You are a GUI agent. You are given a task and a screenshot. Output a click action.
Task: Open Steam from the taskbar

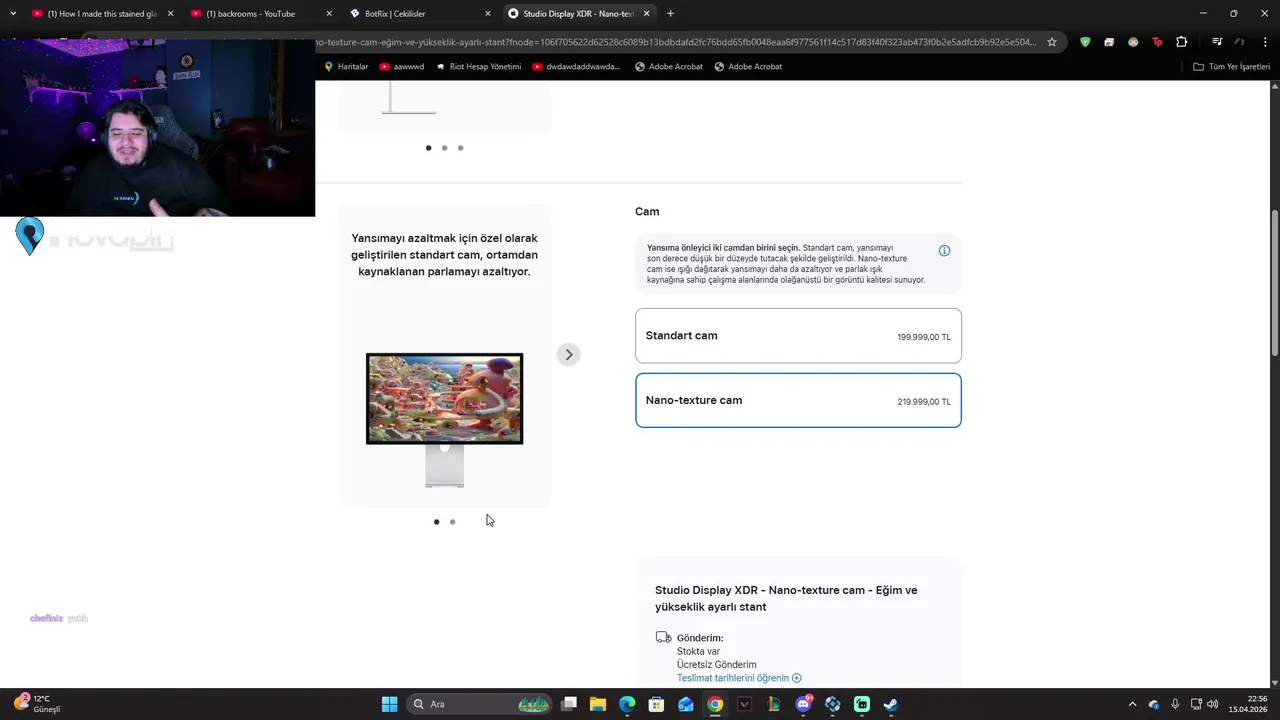tap(891, 704)
